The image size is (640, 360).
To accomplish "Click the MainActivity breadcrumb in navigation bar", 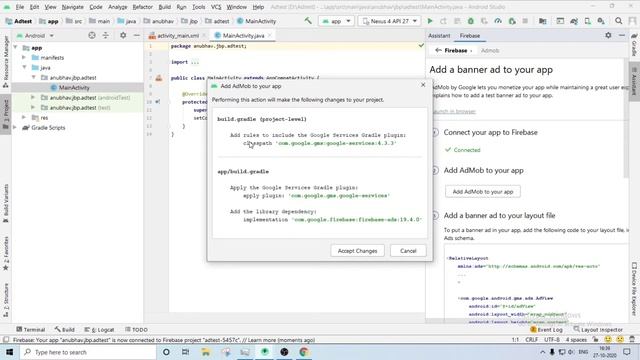I will pos(256,21).
